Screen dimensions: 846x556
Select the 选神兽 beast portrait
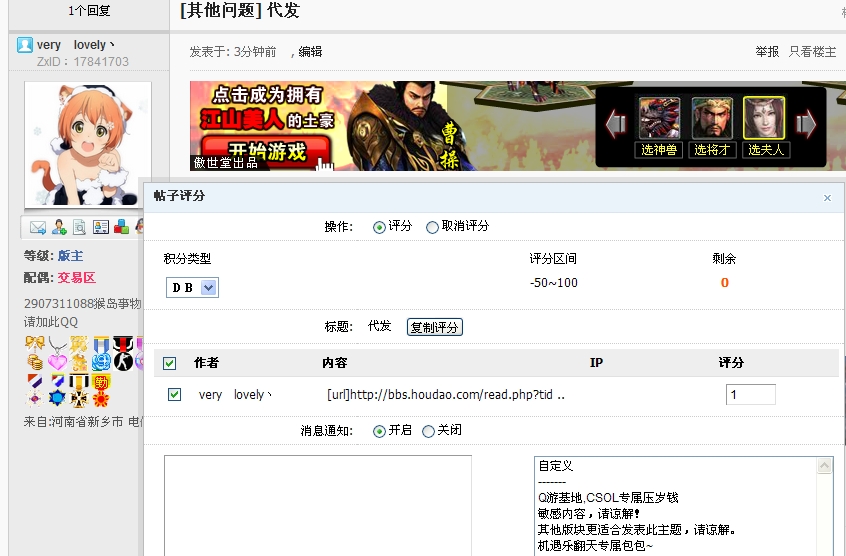coord(659,118)
